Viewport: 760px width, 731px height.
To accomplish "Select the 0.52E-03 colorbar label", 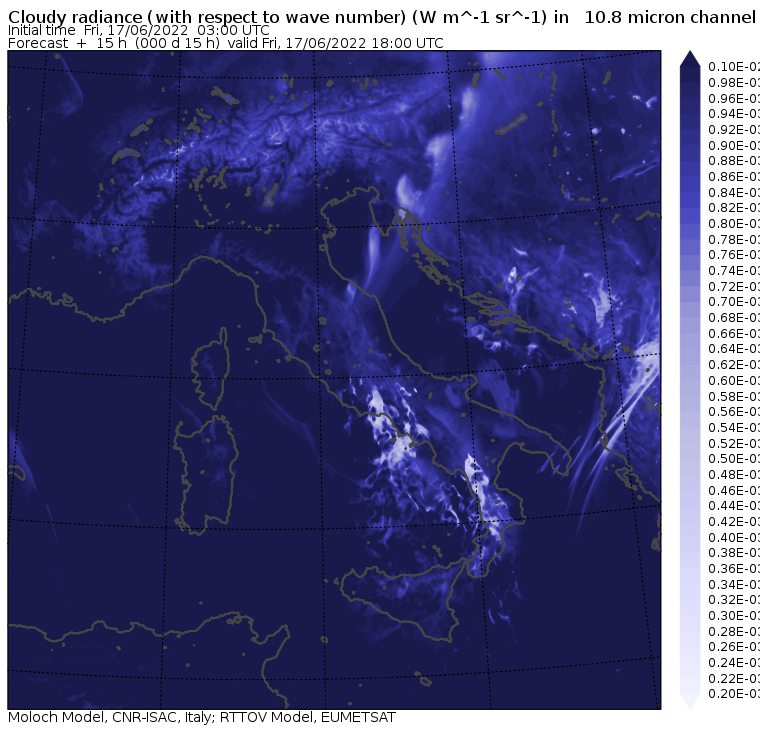I will point(734,443).
